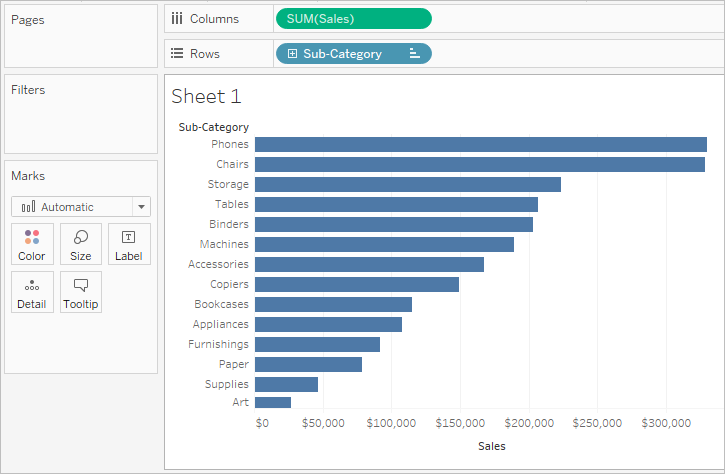
Task: Click the Tooltip marks card icon
Action: pos(81,285)
